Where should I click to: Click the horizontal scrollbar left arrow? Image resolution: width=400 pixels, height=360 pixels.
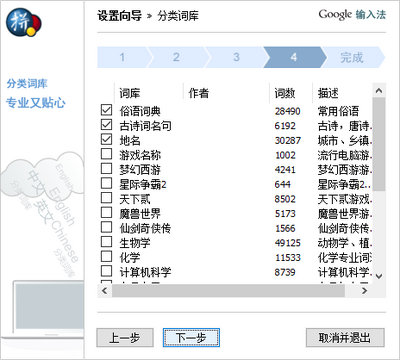(104, 291)
